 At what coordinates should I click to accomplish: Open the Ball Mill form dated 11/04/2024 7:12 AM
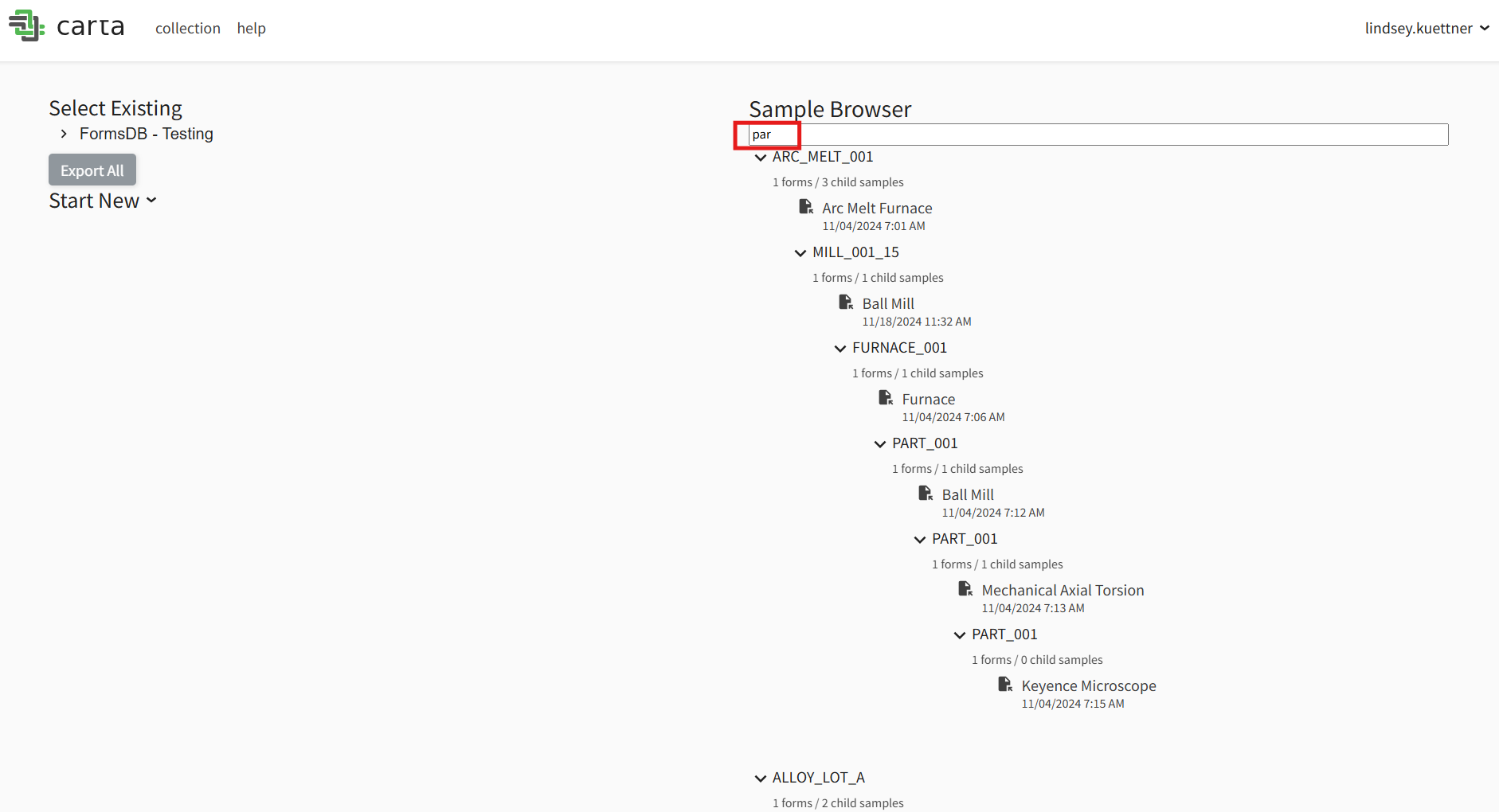[968, 494]
